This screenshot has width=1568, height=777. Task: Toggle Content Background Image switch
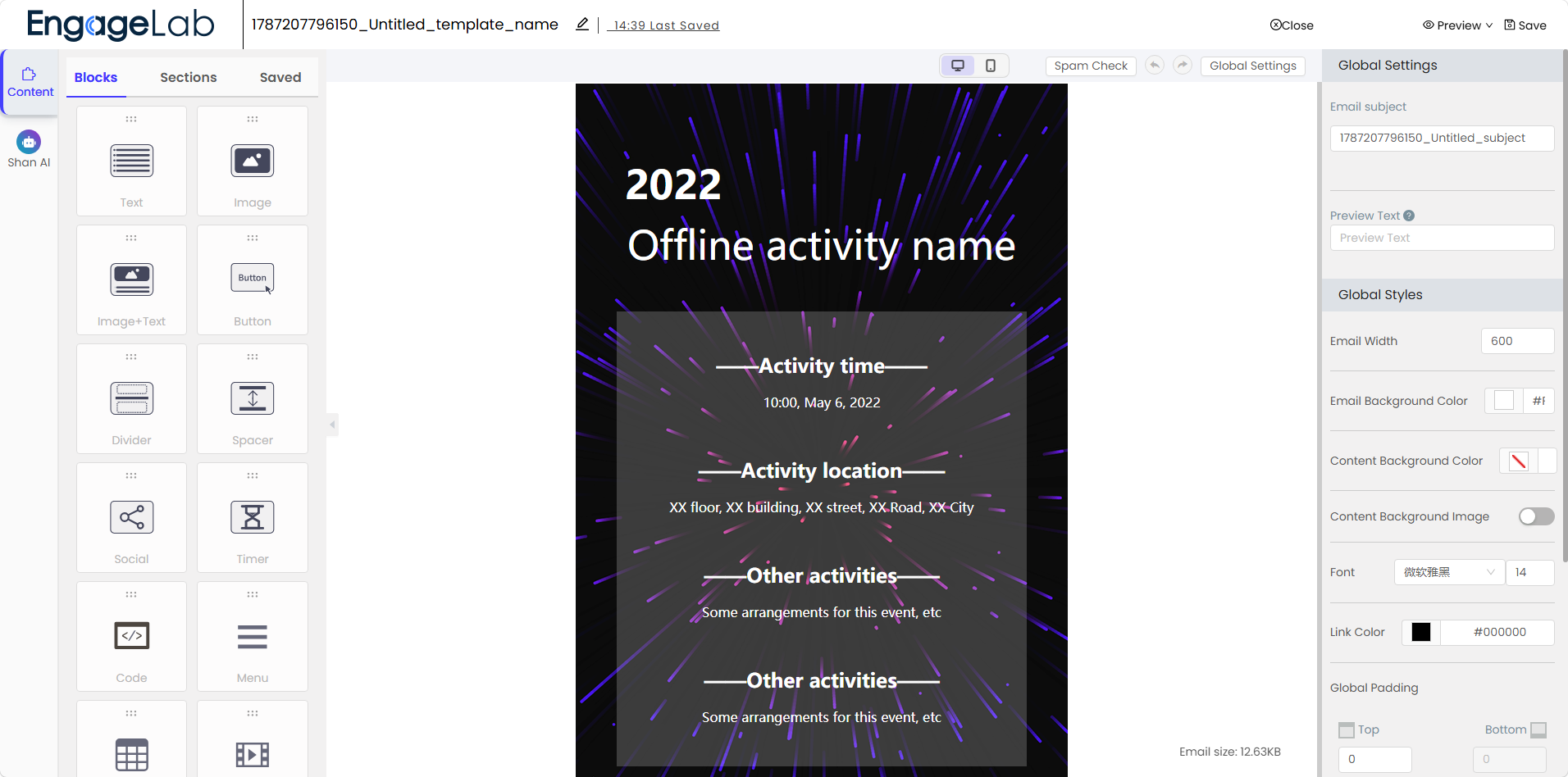pos(1536,516)
